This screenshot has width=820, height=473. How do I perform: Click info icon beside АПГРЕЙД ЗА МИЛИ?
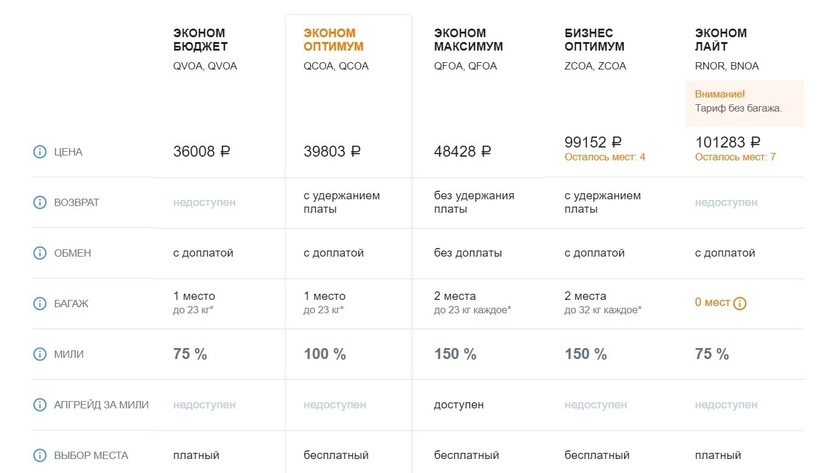click(40, 405)
